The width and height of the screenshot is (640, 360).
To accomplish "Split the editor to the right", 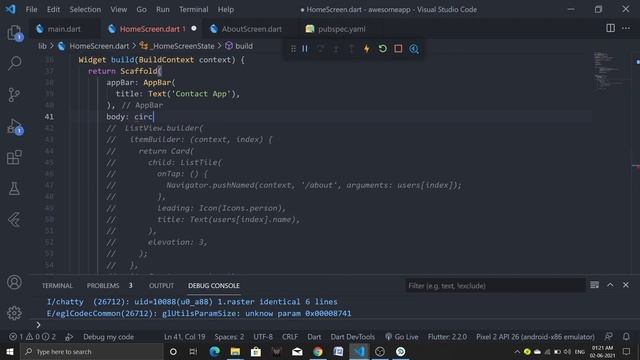I will coord(610,28).
